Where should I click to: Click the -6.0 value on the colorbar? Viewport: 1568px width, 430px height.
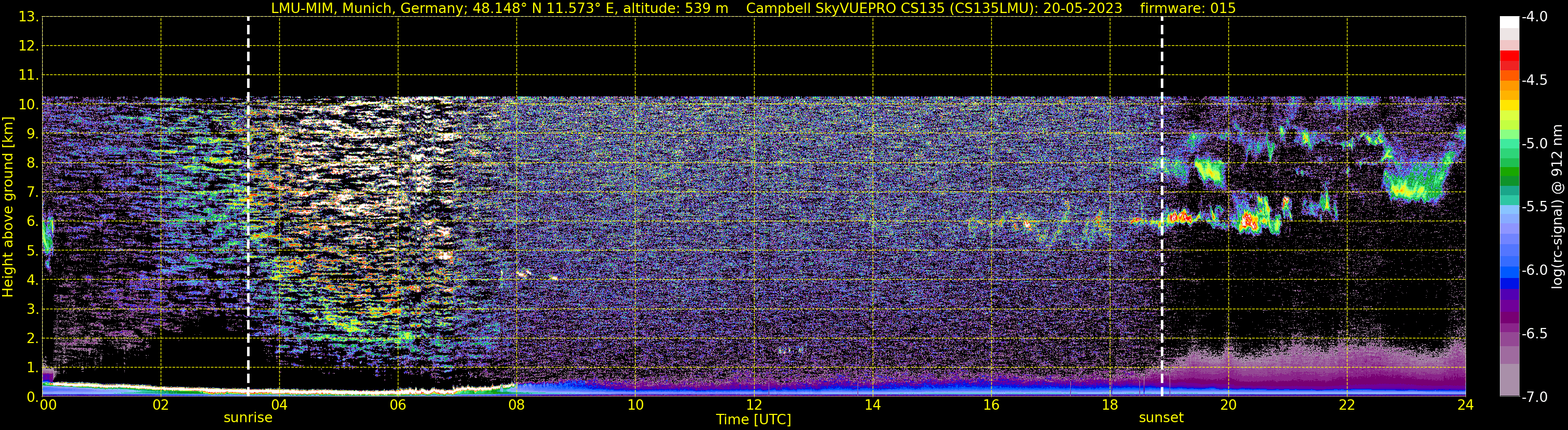(1535, 270)
